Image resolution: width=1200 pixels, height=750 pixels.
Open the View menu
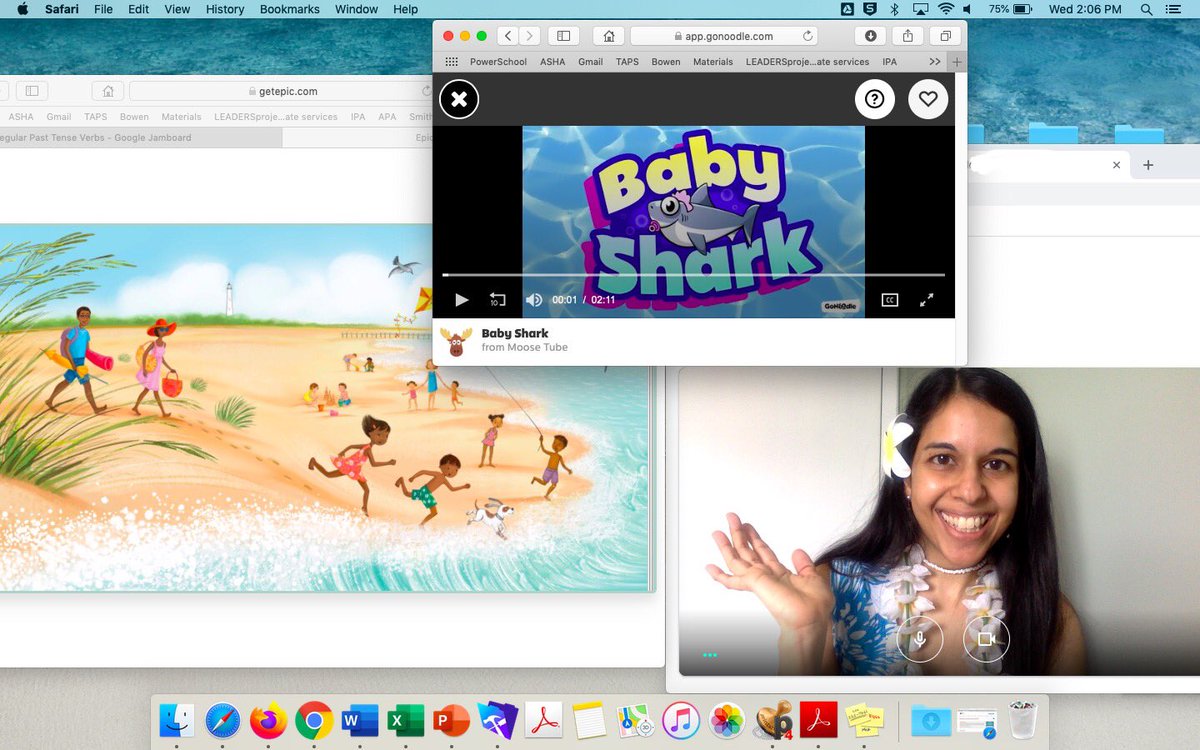[177, 9]
